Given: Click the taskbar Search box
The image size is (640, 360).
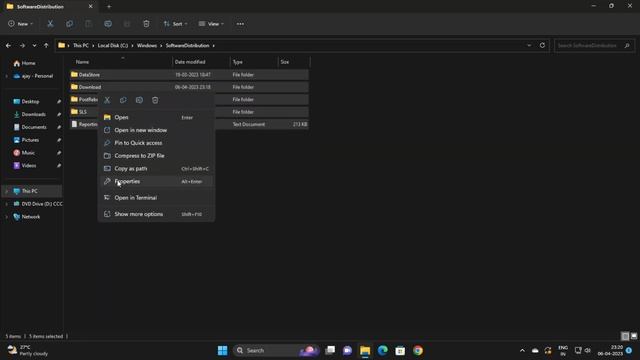Looking at the screenshot, I should click(x=276, y=350).
